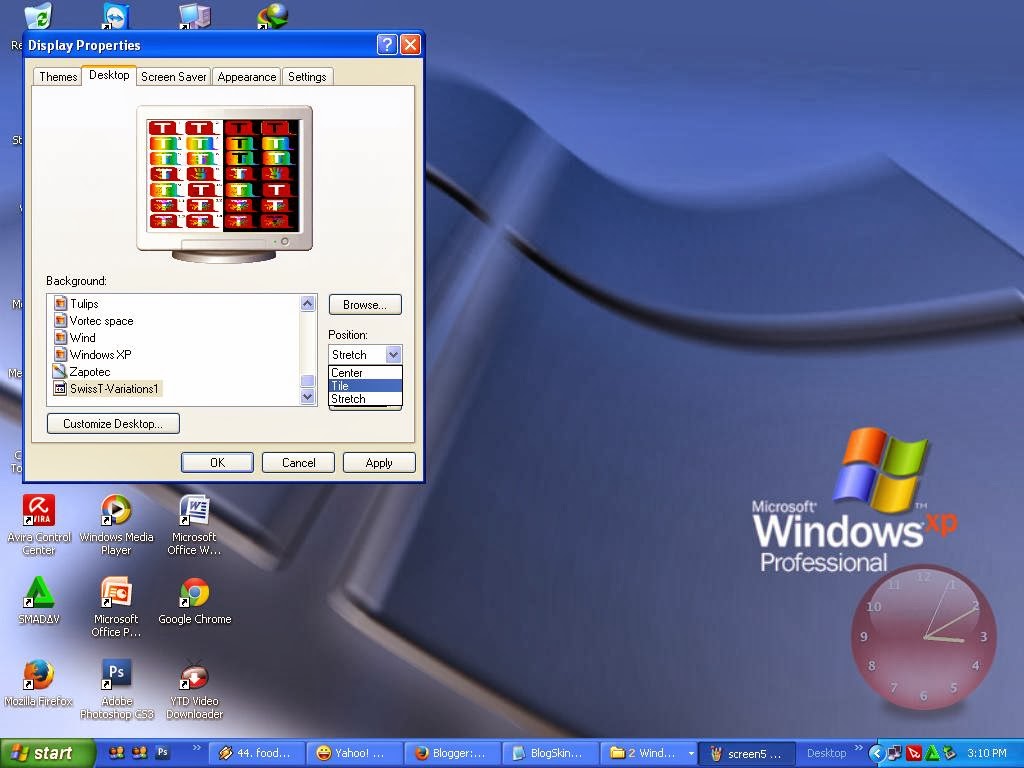Screen dimensions: 1024x768
Task: Switch to the Appearance tab
Action: [247, 76]
